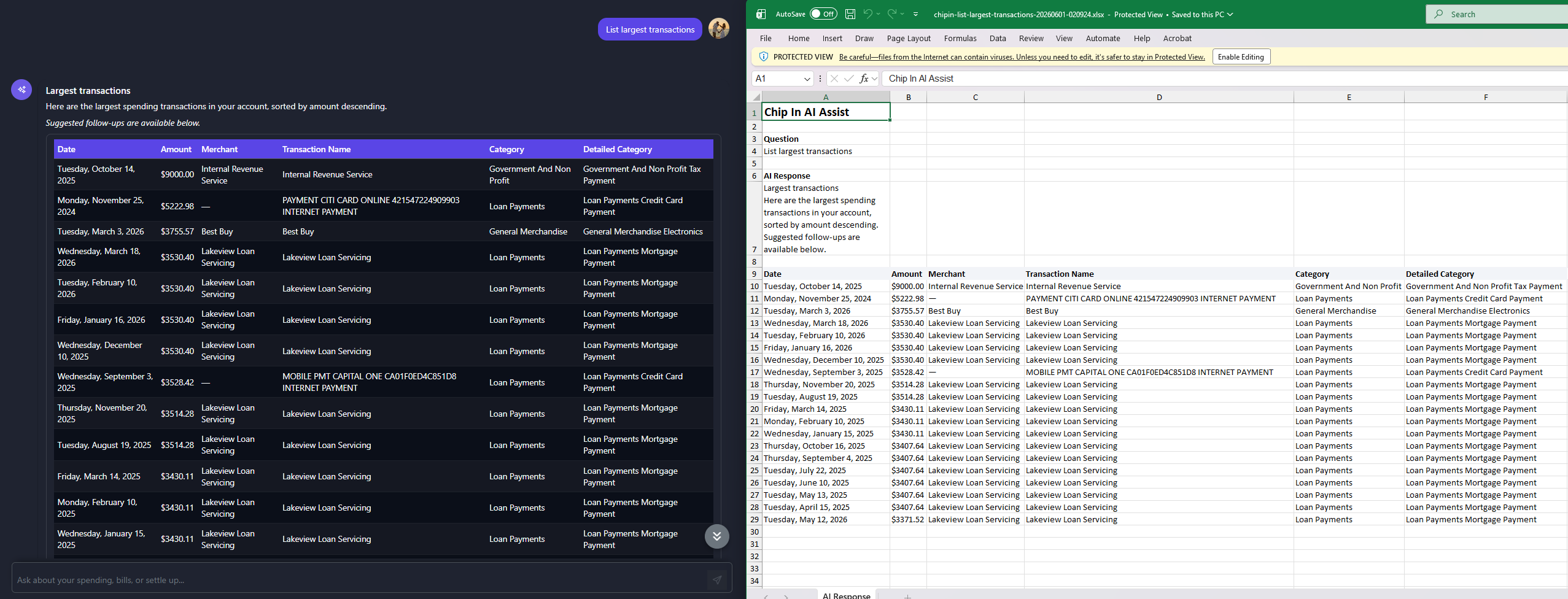Click the 'List largest transactions' chat bubble
1568x599 pixels.
coord(650,29)
